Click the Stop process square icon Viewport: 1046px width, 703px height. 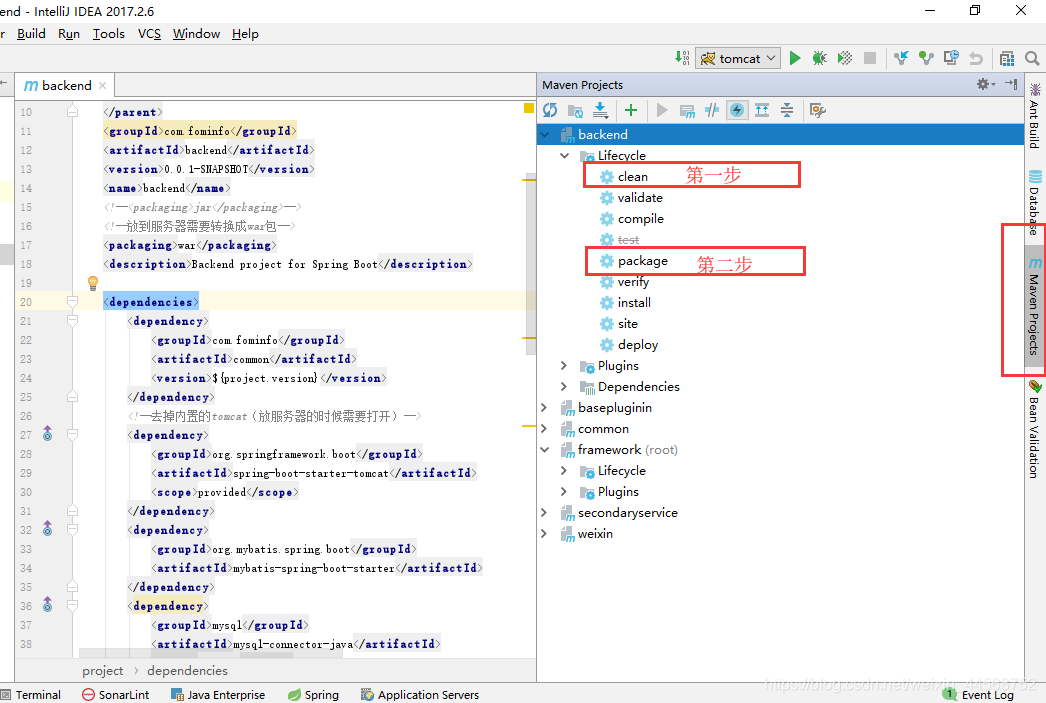point(870,58)
